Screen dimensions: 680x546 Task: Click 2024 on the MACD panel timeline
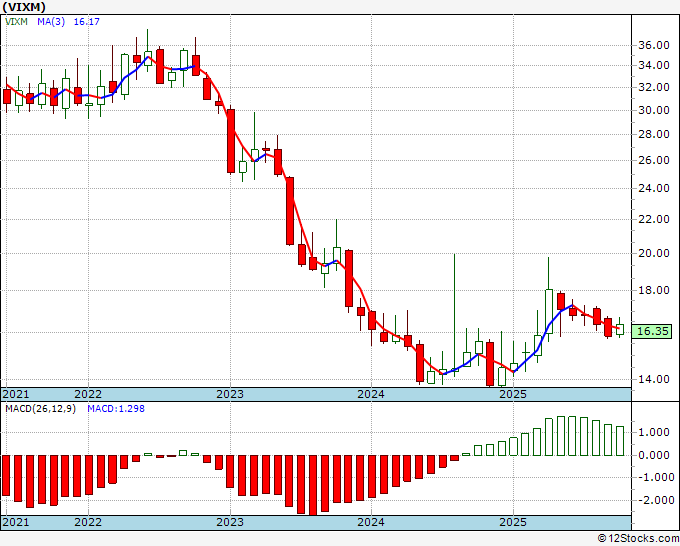click(371, 522)
